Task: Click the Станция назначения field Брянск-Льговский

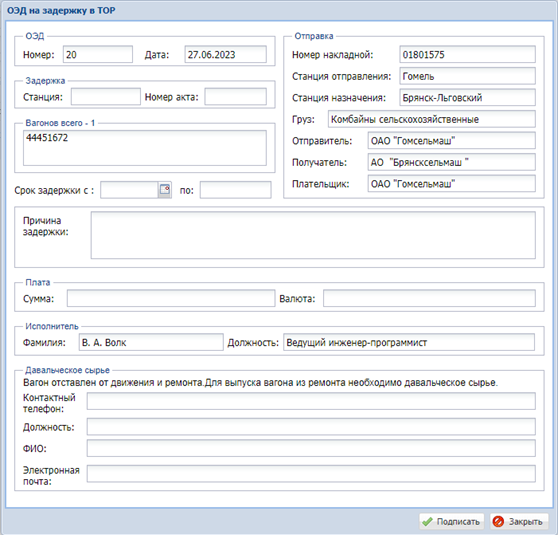Action: coord(468,98)
